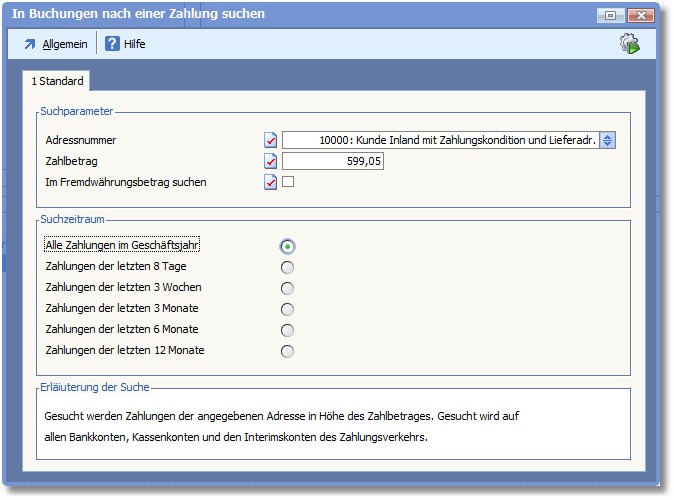This screenshot has height=500, width=674.
Task: Choose Zahlungen der letzten 12 Monate
Action: click(x=288, y=351)
